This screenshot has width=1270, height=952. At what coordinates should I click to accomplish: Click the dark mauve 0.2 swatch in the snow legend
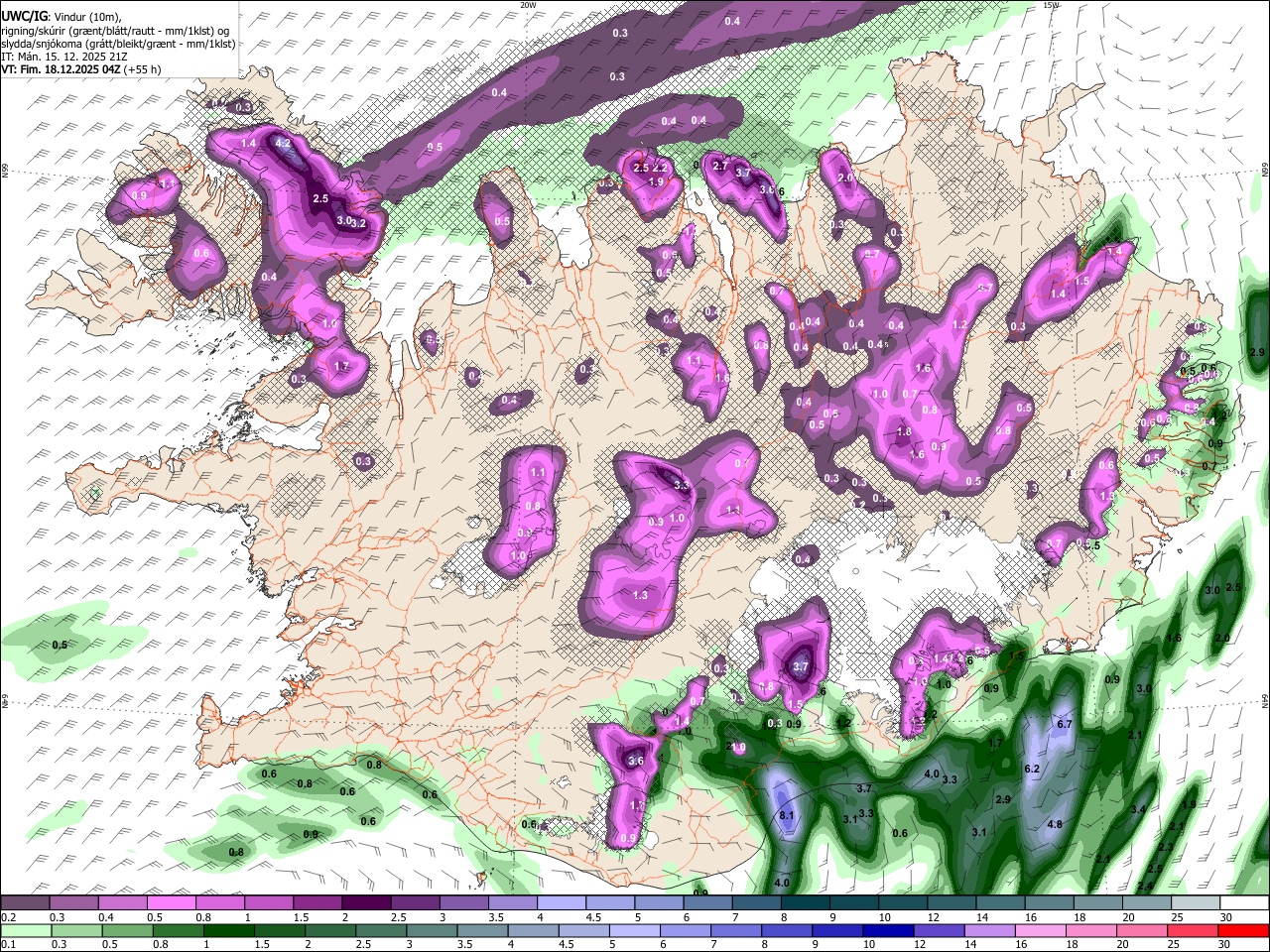coord(25,902)
